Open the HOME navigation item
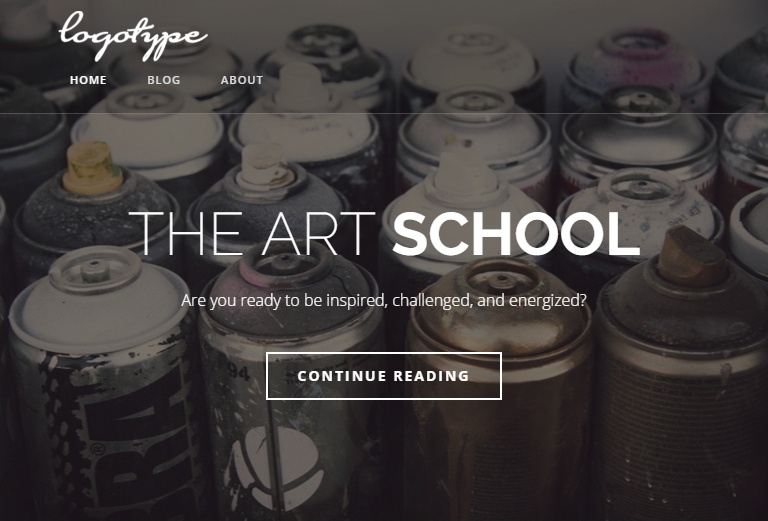The width and height of the screenshot is (768, 521). click(x=88, y=80)
